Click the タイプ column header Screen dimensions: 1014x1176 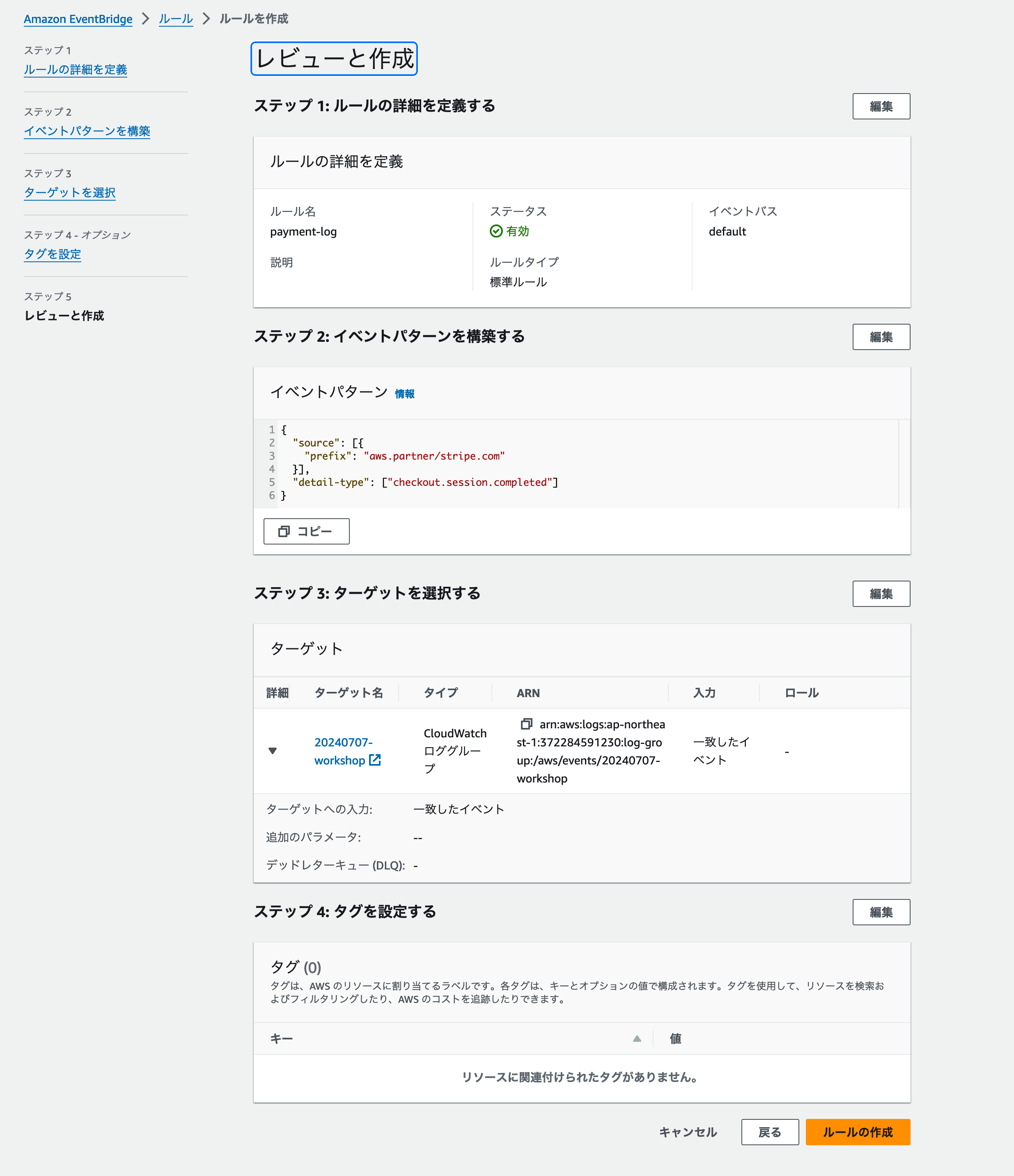click(x=440, y=693)
